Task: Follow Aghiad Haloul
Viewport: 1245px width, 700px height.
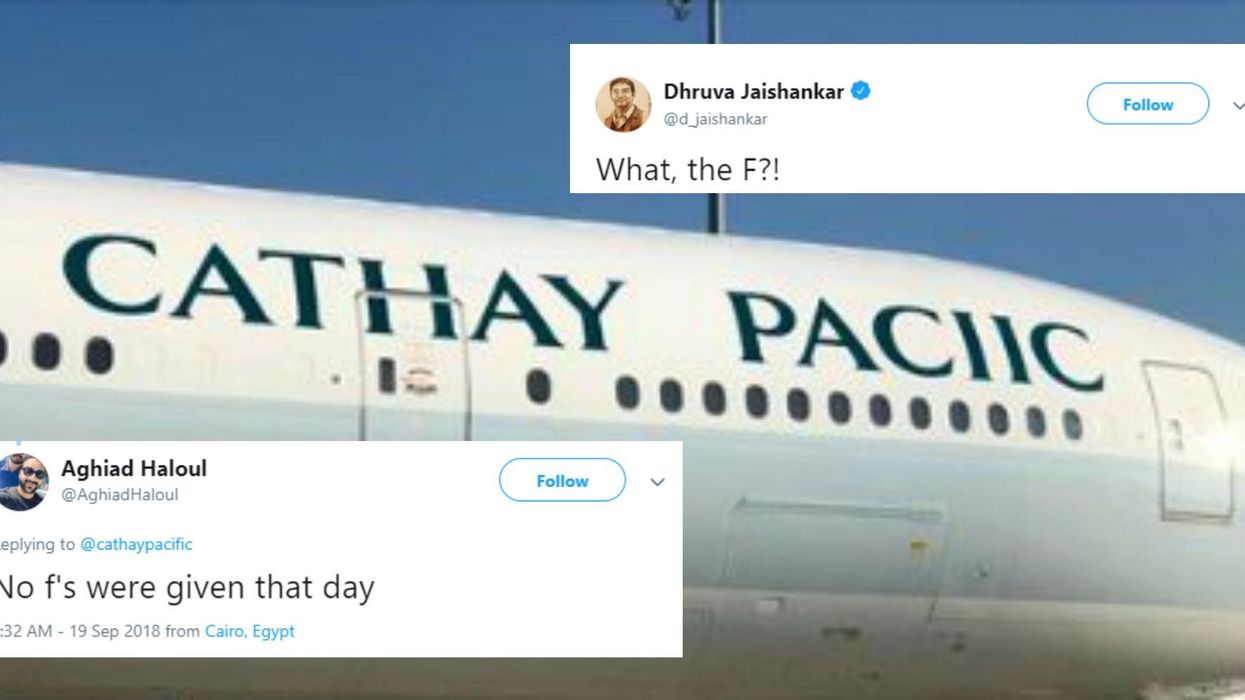Action: tap(562, 481)
